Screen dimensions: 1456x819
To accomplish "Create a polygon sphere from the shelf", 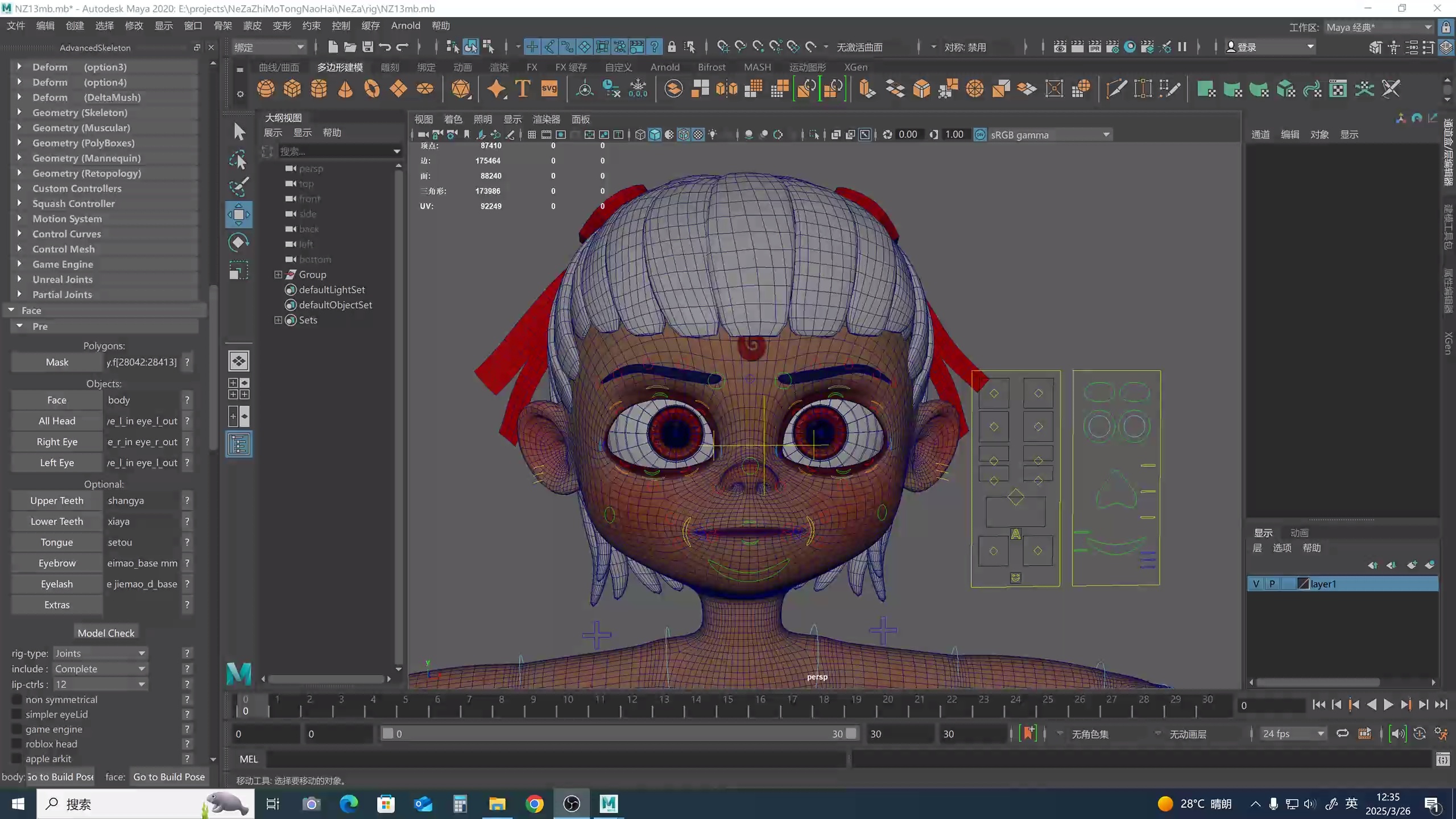I will click(x=266, y=89).
